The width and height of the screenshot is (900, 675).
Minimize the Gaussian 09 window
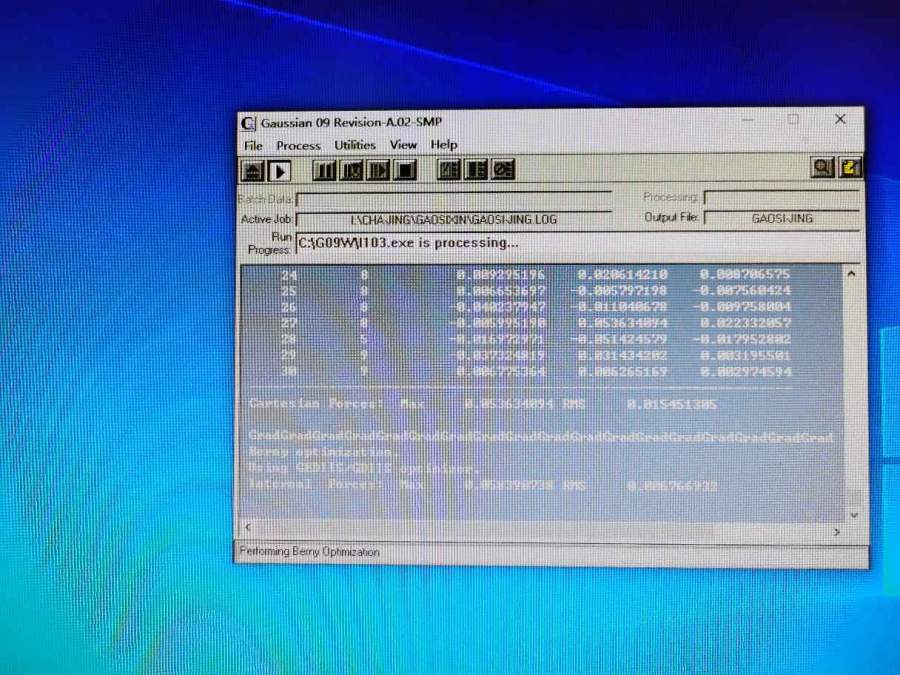(x=748, y=120)
